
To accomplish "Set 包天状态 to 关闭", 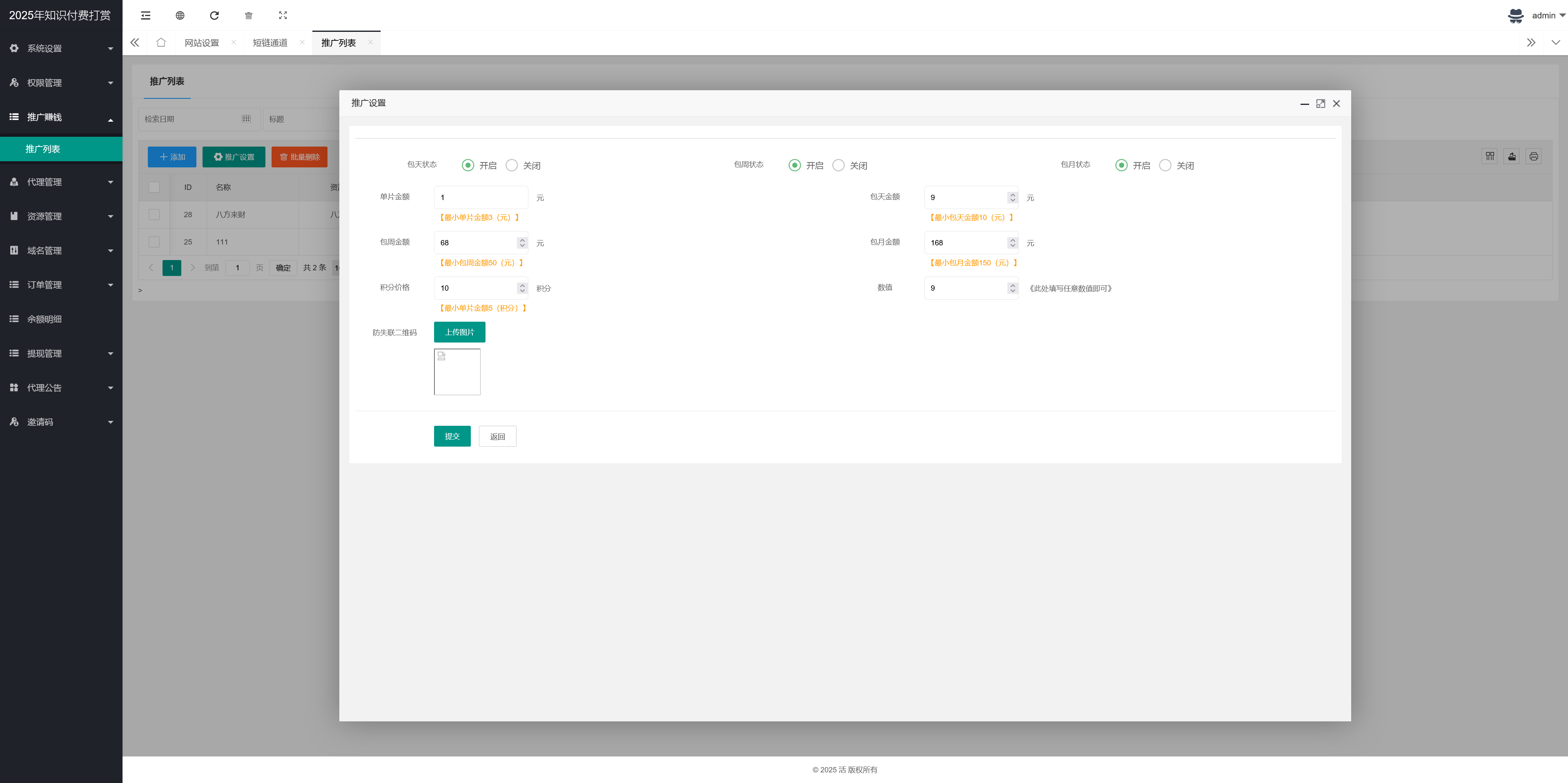I will pos(512,165).
